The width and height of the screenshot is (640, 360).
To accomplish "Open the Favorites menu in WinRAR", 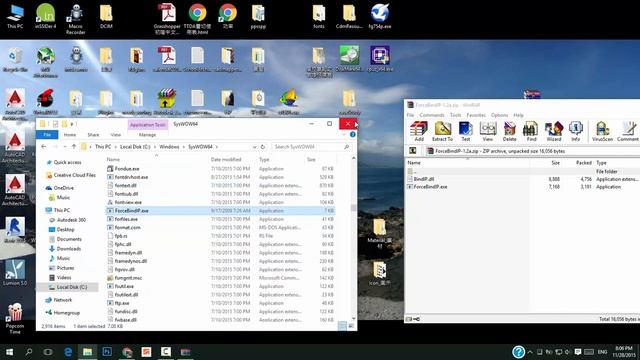I will 476,115.
